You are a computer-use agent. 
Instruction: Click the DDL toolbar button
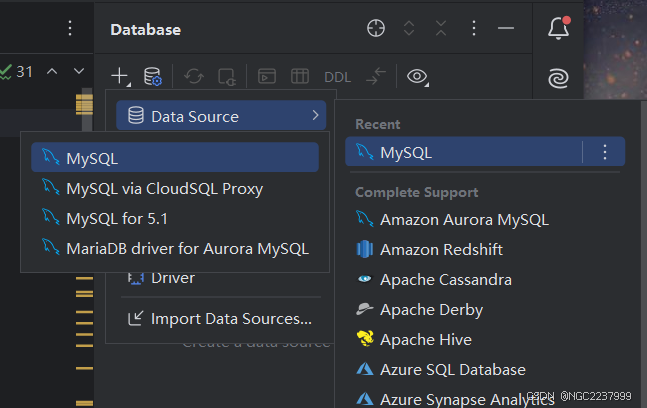[338, 77]
